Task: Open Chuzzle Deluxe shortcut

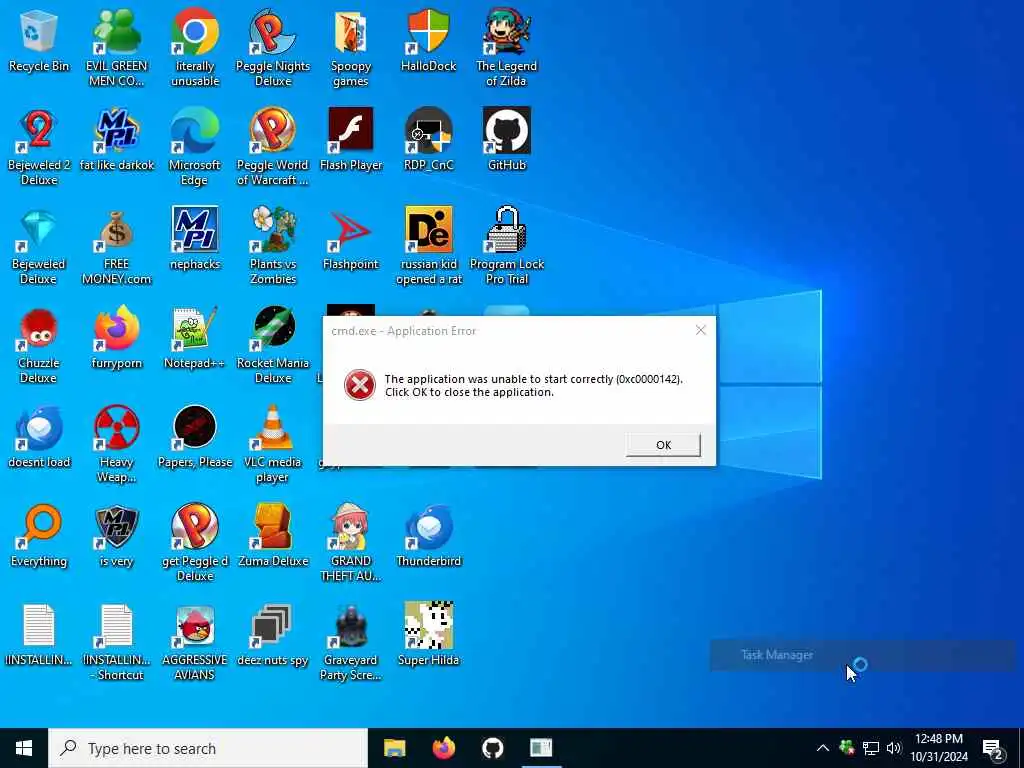Action: [x=39, y=345]
